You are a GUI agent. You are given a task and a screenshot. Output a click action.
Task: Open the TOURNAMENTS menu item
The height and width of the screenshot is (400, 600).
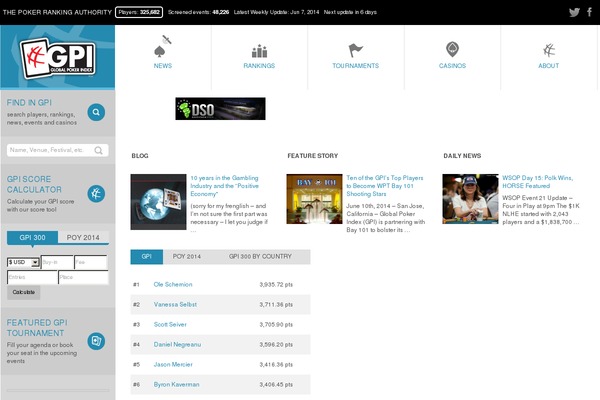355,66
